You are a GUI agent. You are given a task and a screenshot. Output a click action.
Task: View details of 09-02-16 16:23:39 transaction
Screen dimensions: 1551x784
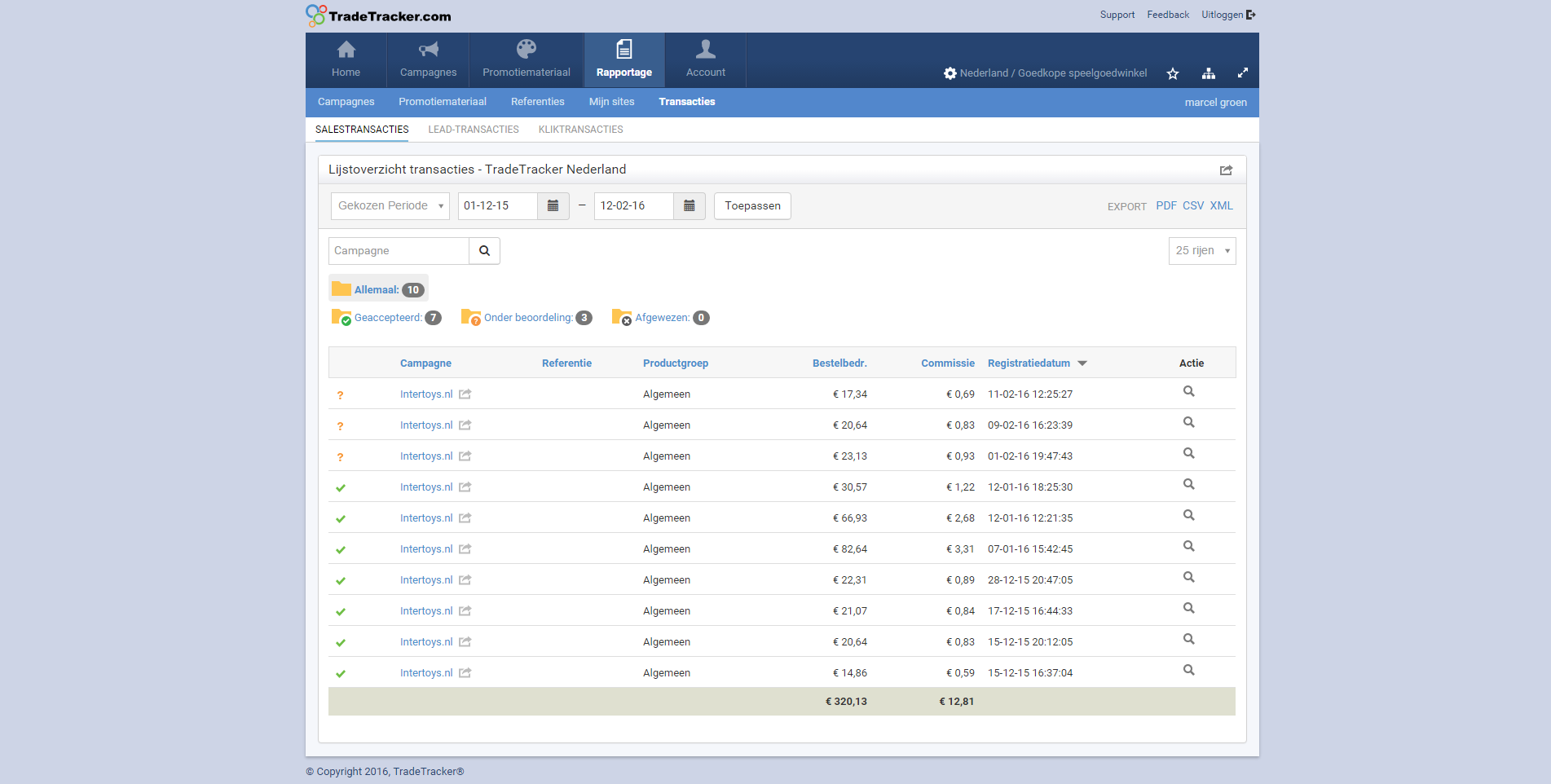click(1189, 422)
